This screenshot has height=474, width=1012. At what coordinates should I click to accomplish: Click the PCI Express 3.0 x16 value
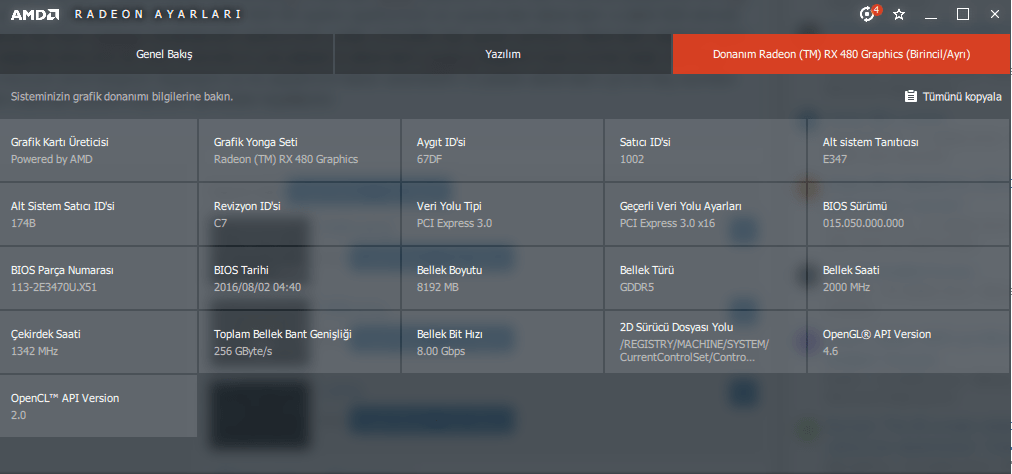click(x=669, y=223)
